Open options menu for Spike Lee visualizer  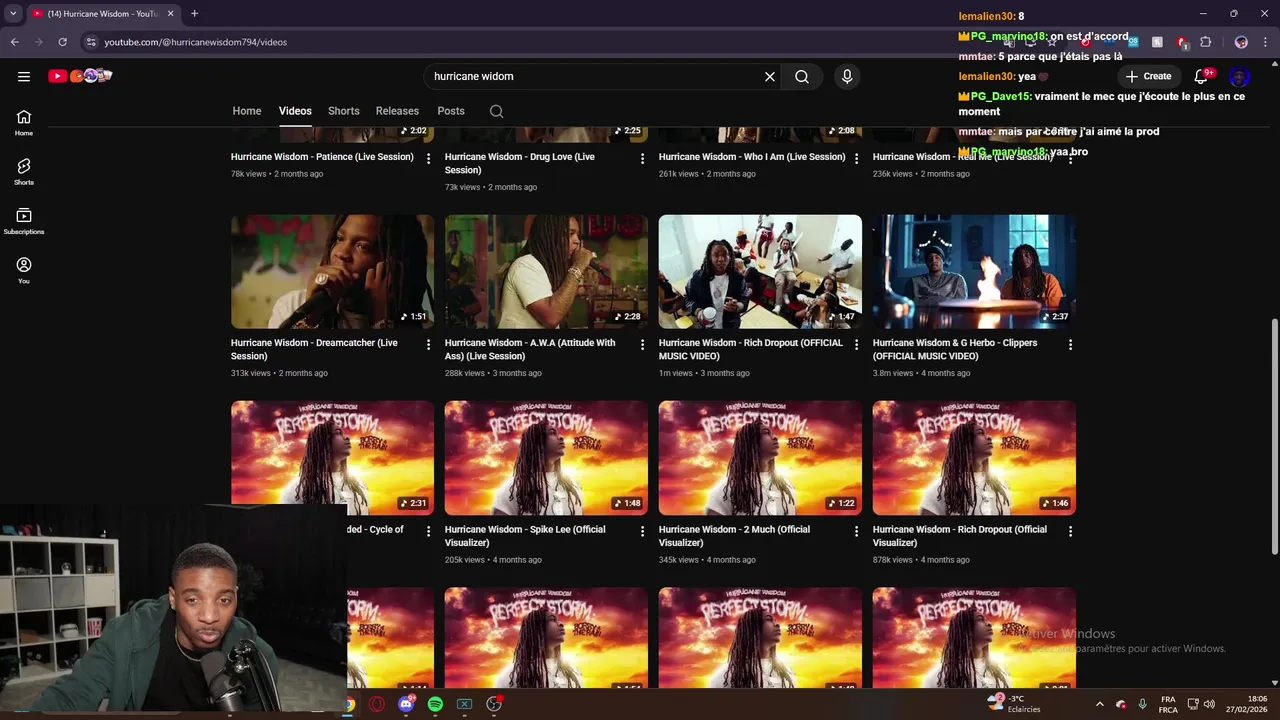click(642, 532)
